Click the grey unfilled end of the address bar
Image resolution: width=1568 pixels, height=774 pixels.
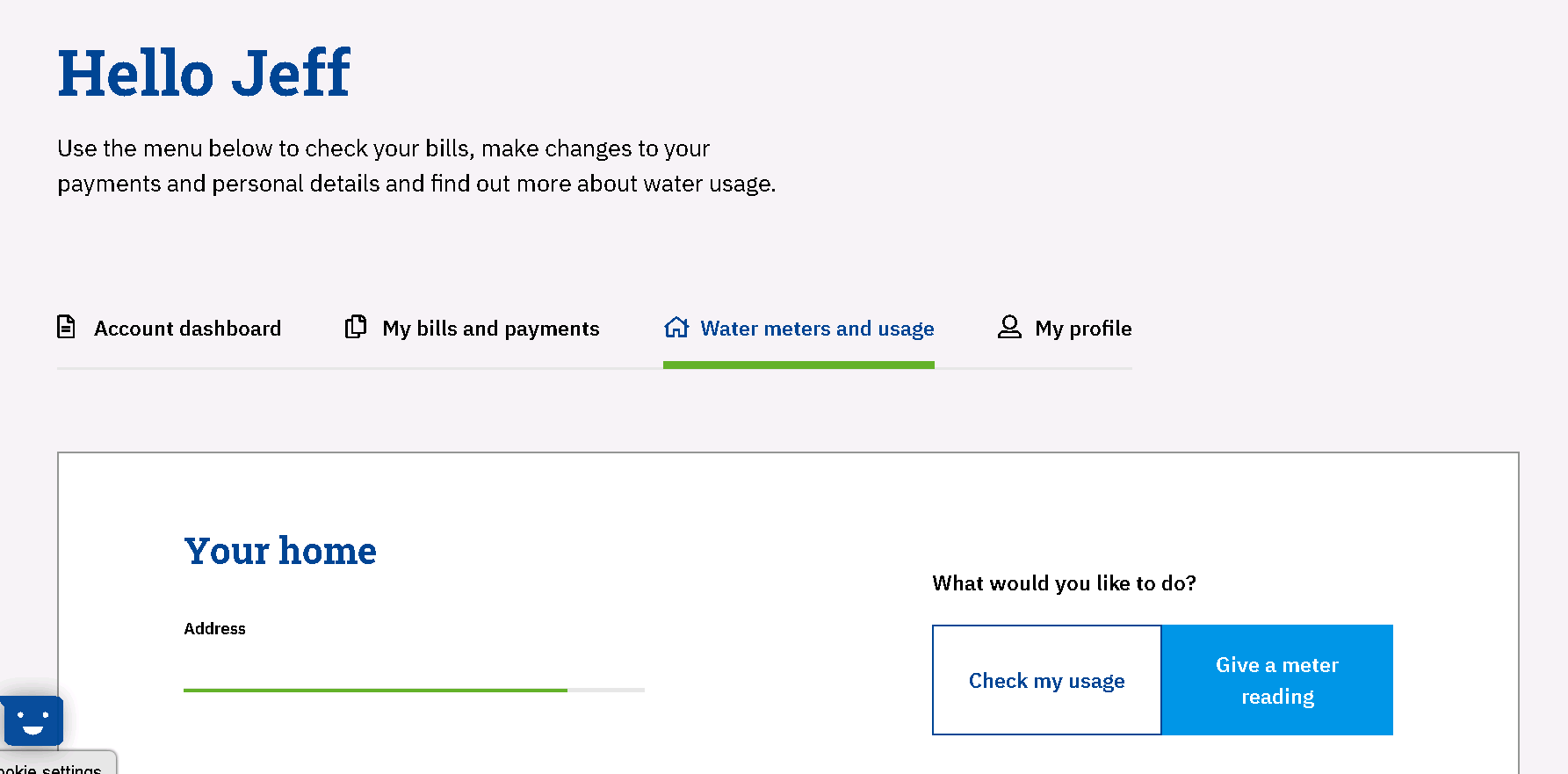[x=606, y=691]
